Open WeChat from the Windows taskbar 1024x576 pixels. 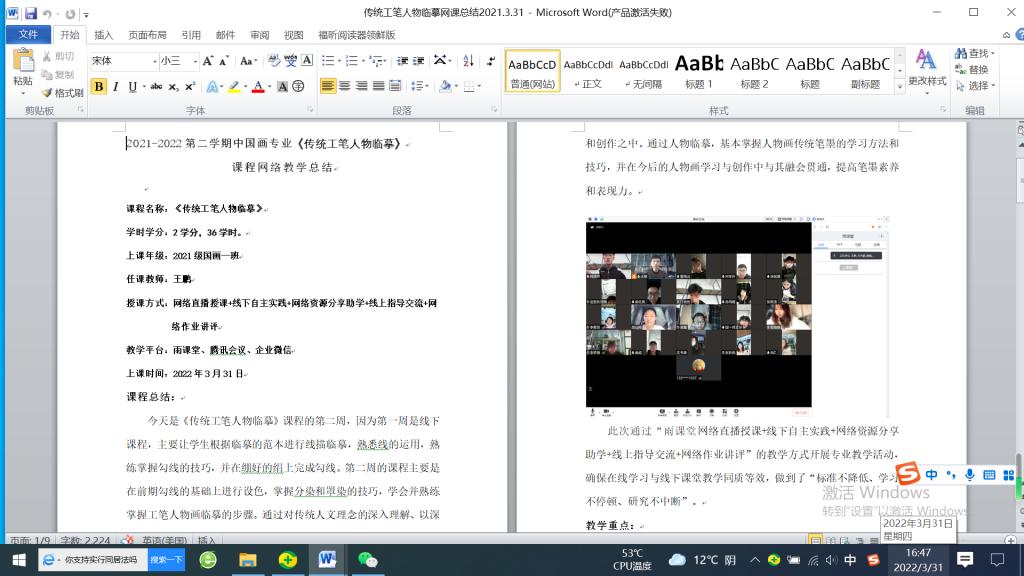[367, 559]
